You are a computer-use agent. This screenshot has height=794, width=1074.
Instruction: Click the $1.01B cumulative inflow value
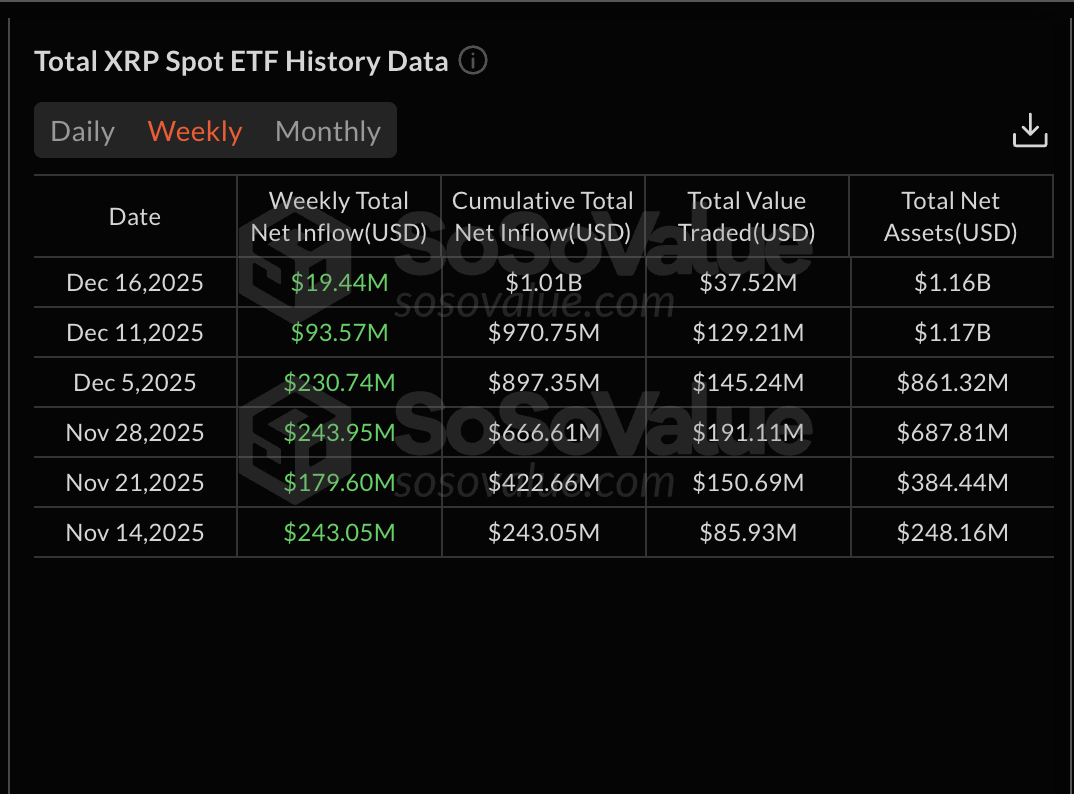click(x=543, y=282)
